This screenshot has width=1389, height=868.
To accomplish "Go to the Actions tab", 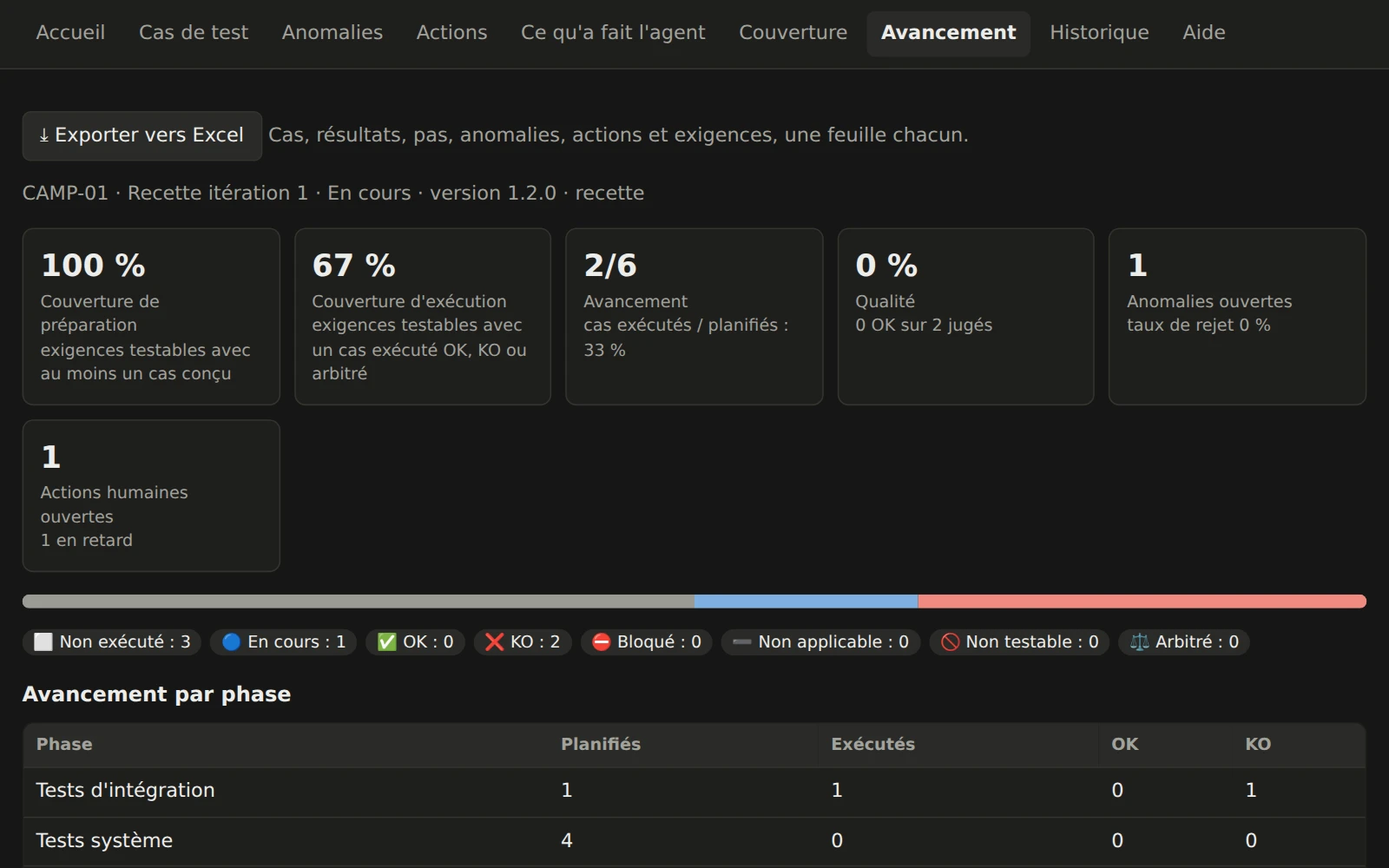I will [451, 33].
